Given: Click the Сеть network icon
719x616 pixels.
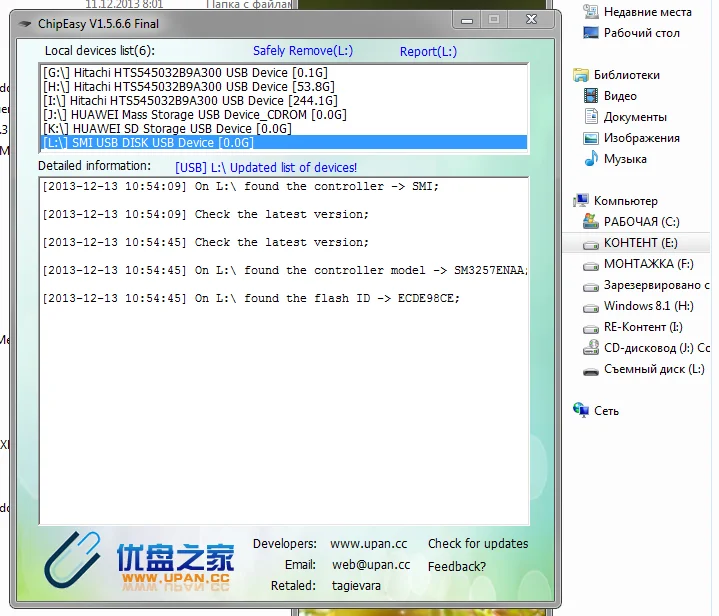Looking at the screenshot, I should pos(581,410).
